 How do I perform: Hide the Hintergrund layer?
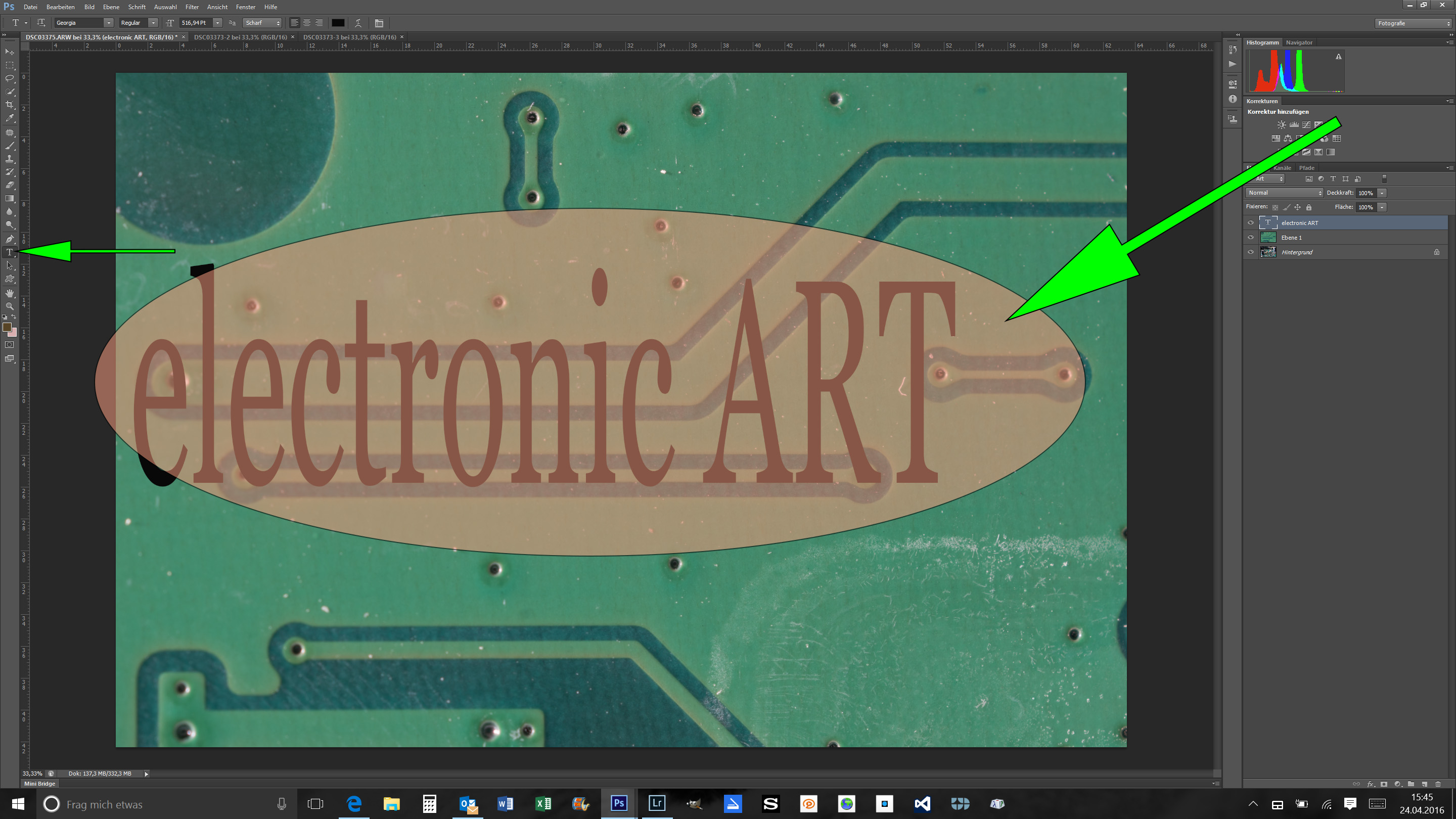[1250, 252]
